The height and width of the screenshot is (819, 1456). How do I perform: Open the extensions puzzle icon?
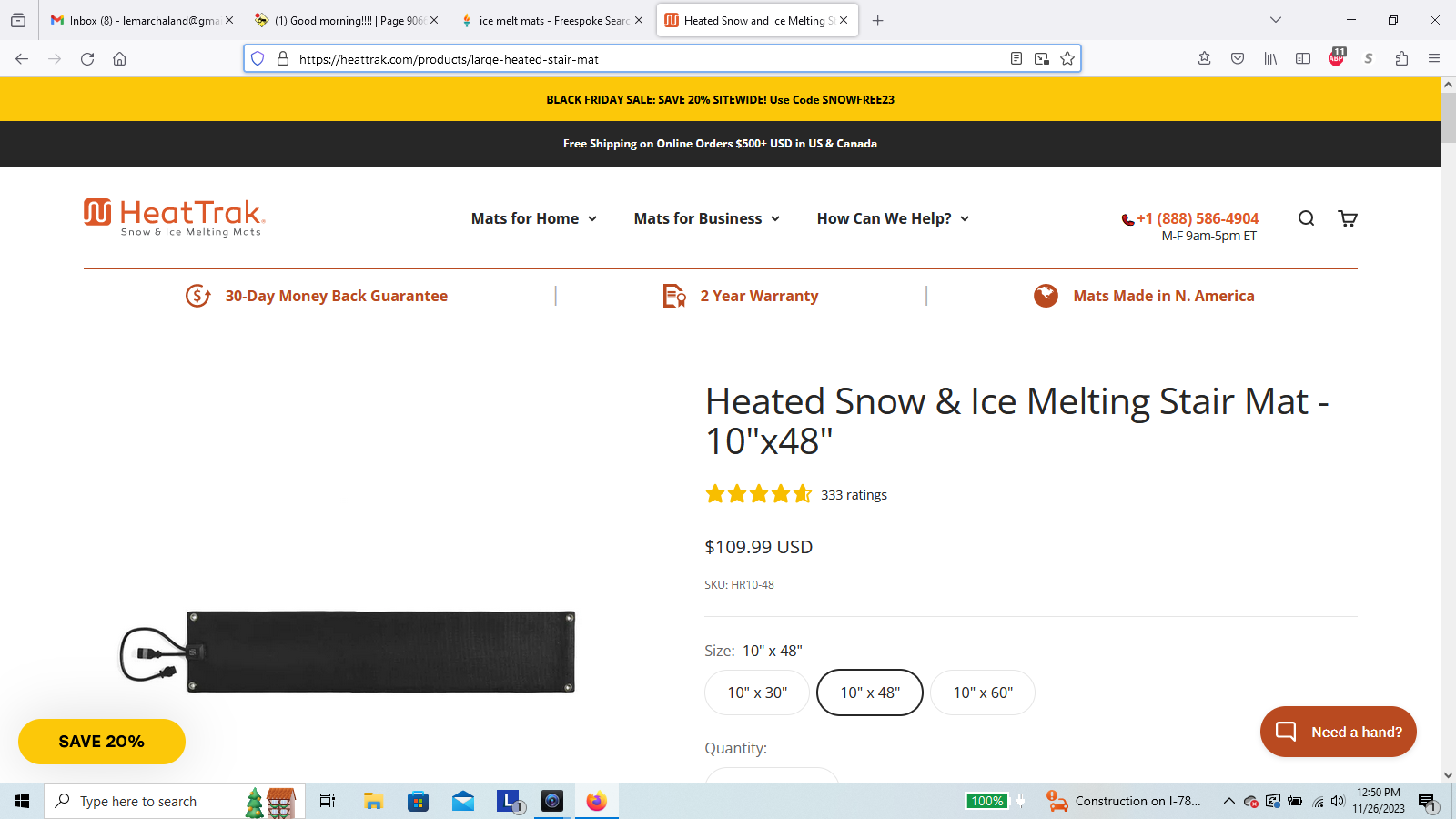click(1401, 59)
